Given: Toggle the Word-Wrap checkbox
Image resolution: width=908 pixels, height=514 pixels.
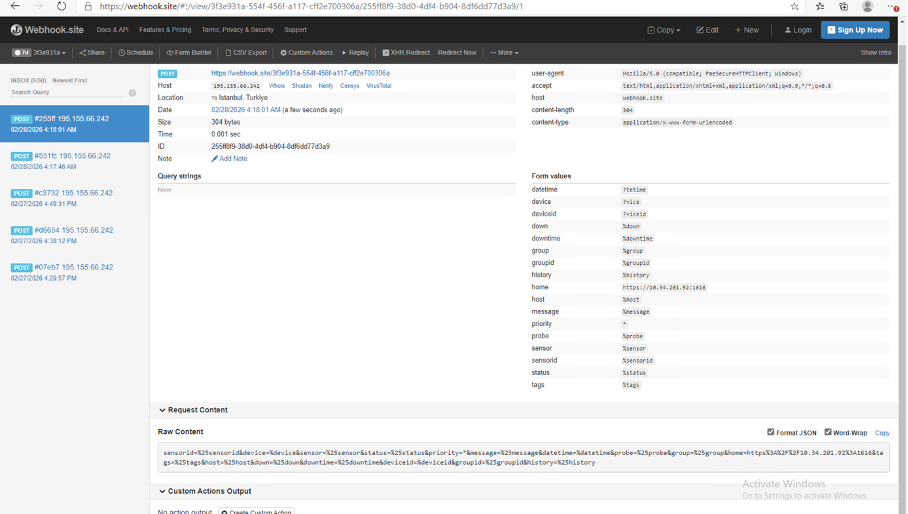Looking at the screenshot, I should (x=828, y=432).
